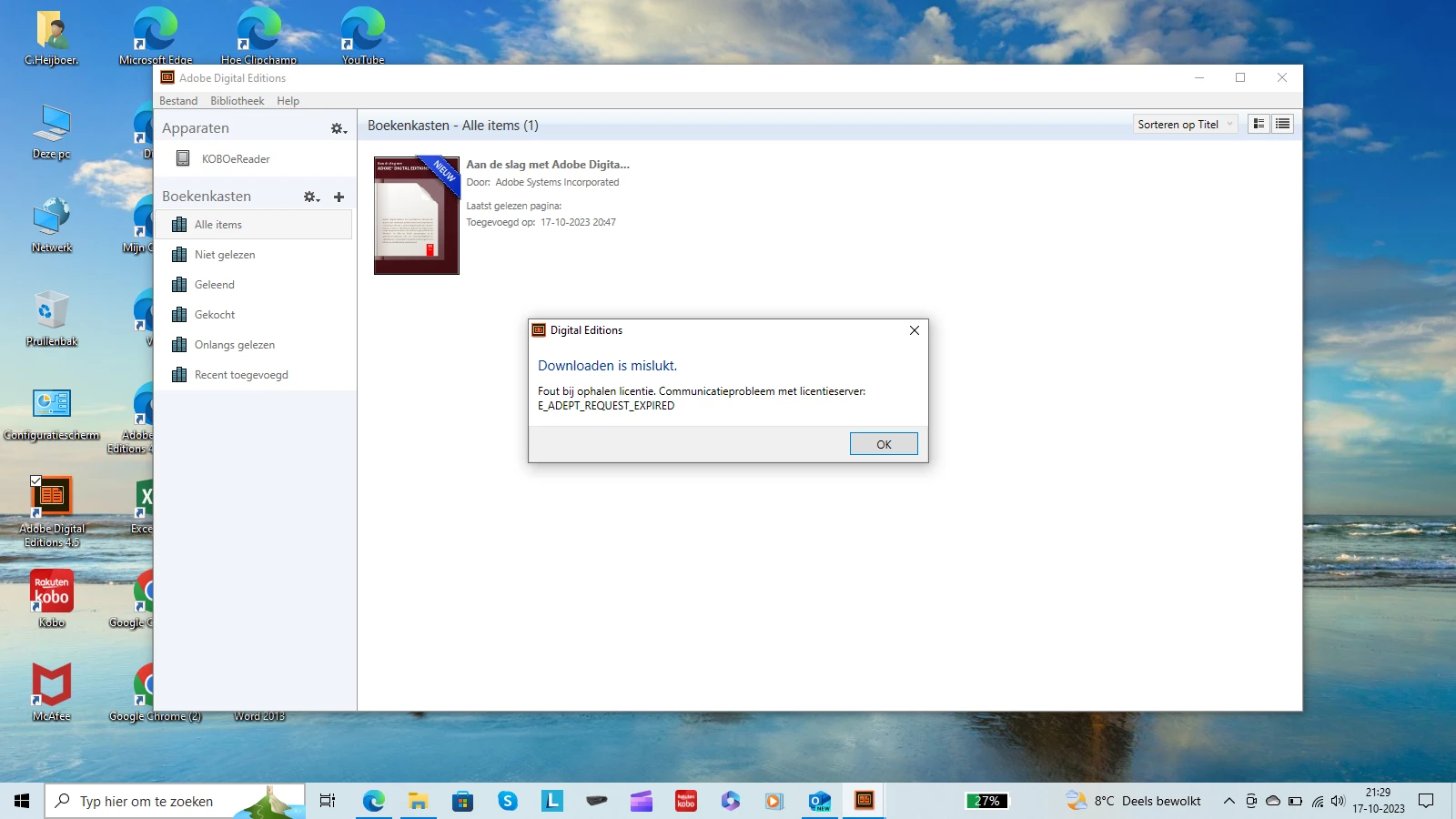The height and width of the screenshot is (819, 1456).
Task: Open the Bestand menu
Action: (x=178, y=101)
